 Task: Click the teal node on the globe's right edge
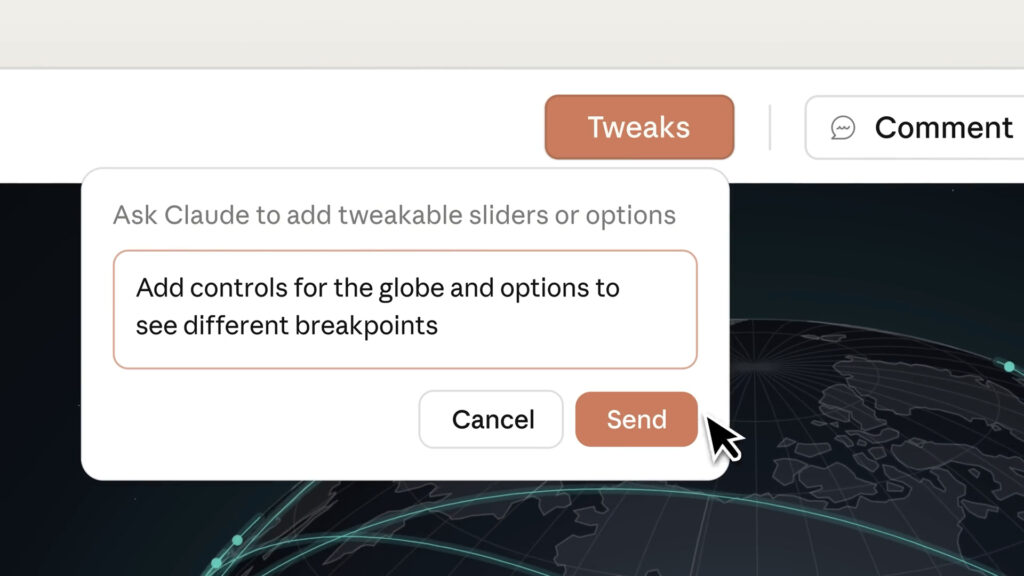1009,367
